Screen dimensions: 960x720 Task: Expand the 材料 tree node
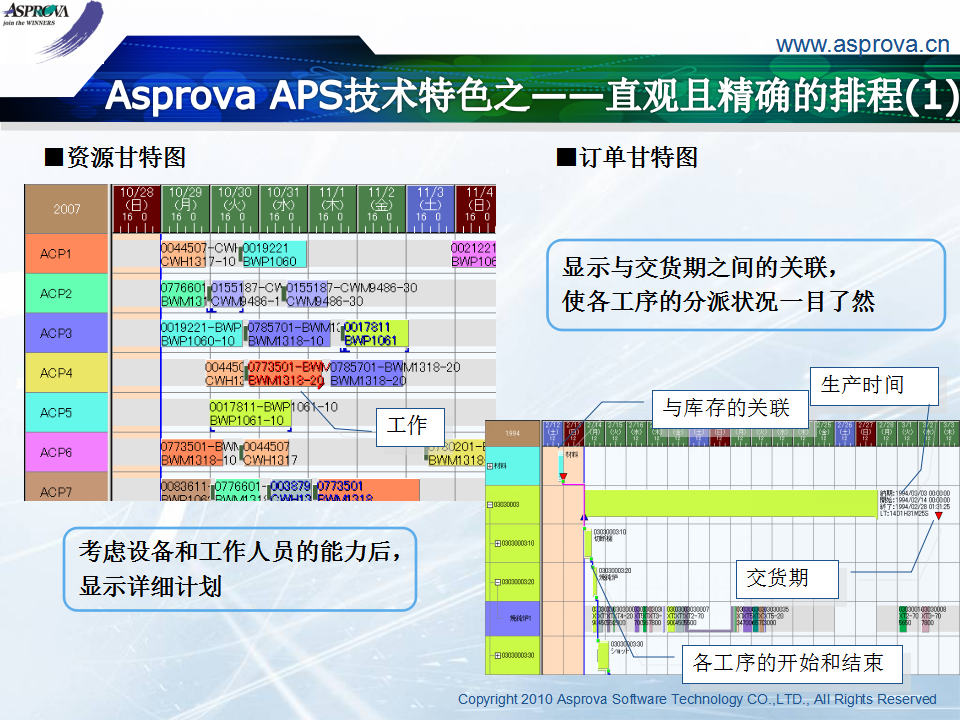tap(490, 466)
